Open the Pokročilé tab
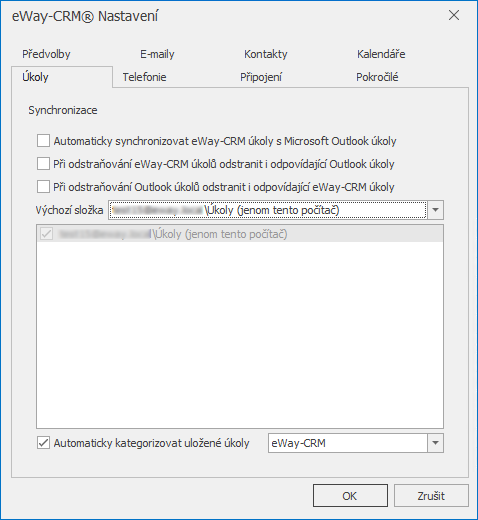The height and width of the screenshot is (520, 478). click(x=377, y=77)
